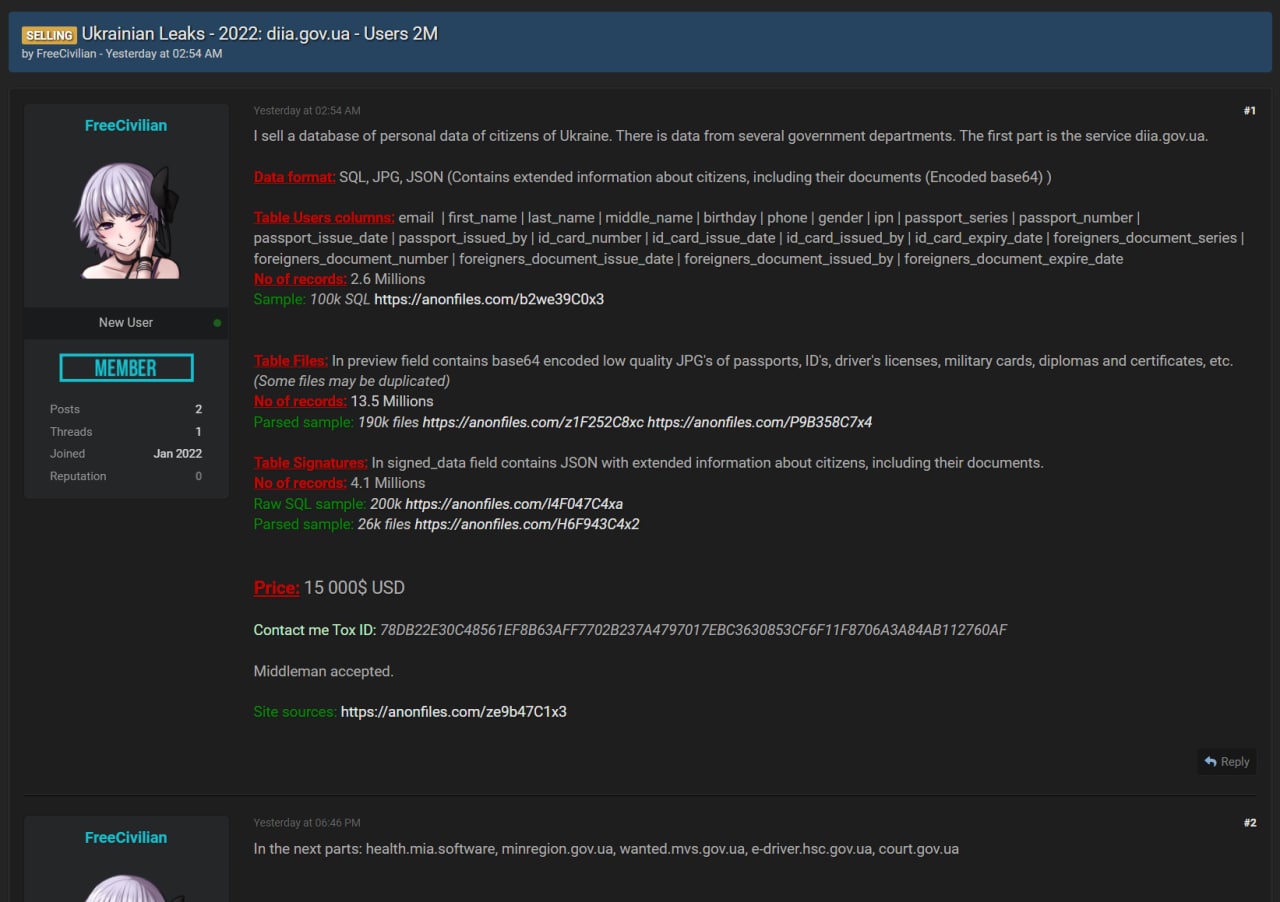The height and width of the screenshot is (902, 1280).
Task: Click the Table Files: heading
Action: point(291,361)
